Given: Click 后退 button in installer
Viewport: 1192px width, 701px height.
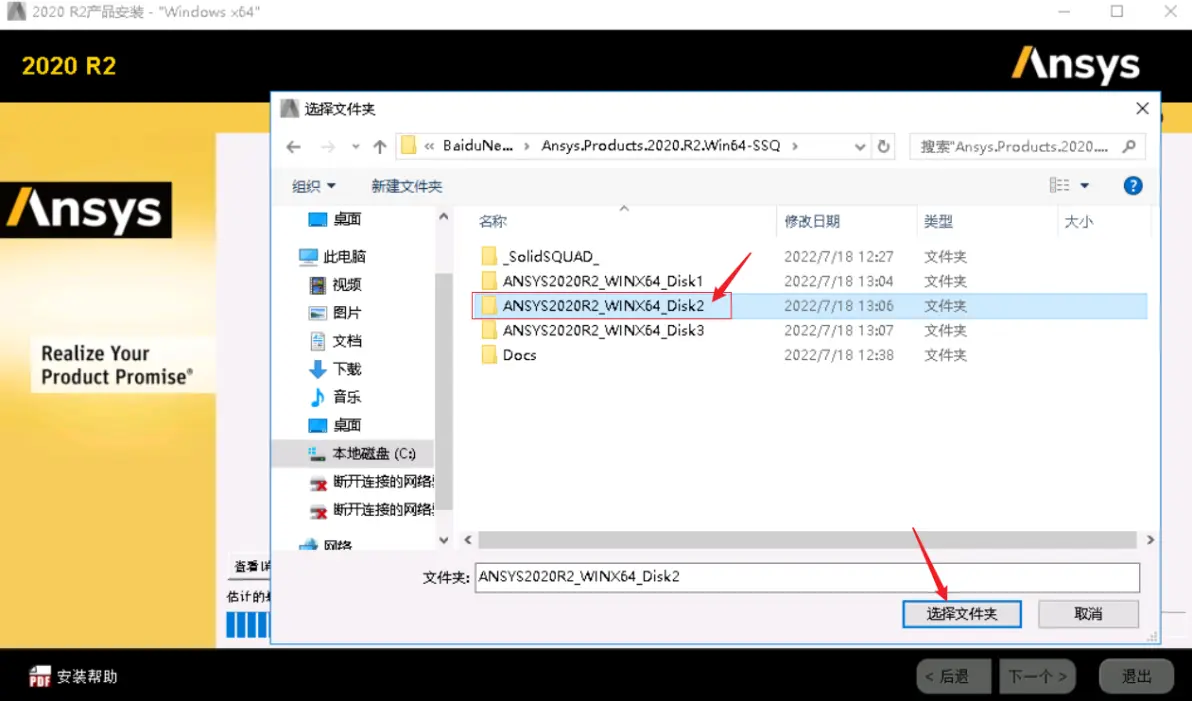Looking at the screenshot, I should click(954, 676).
